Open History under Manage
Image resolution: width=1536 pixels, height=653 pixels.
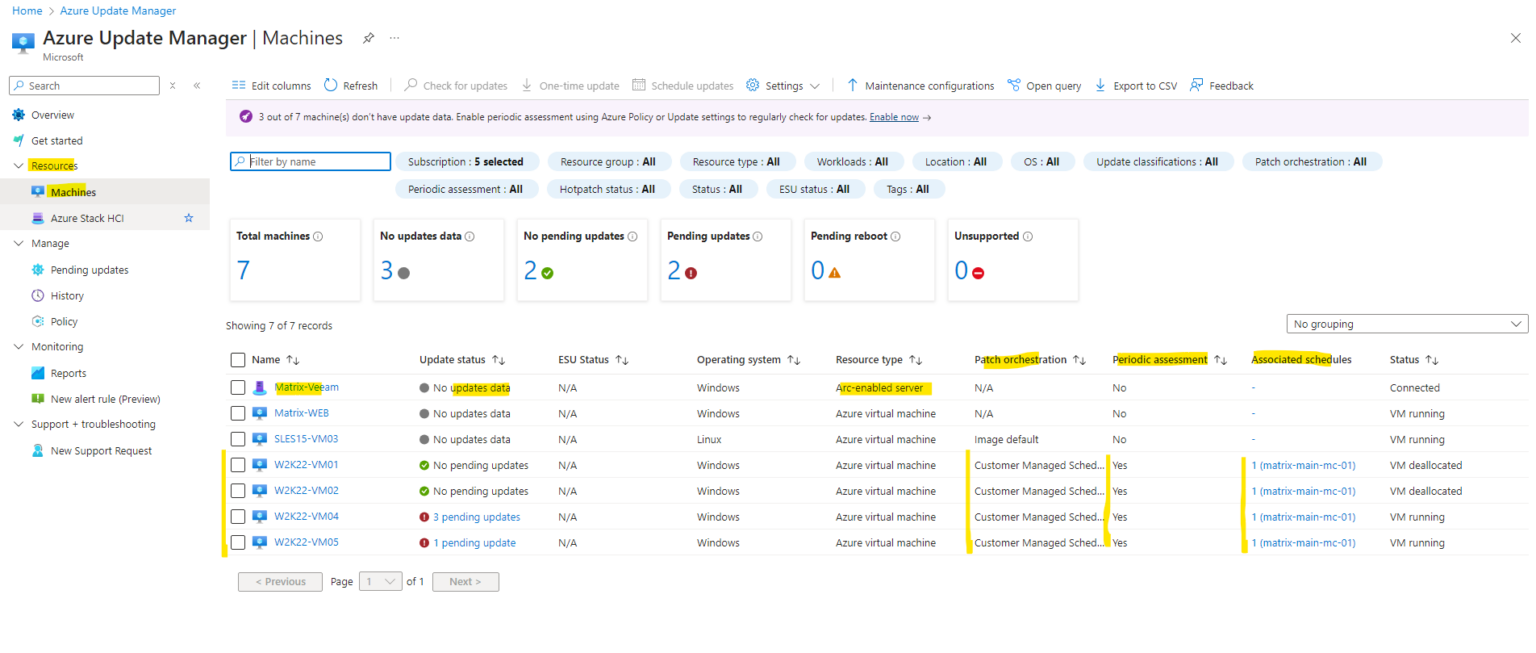68,295
